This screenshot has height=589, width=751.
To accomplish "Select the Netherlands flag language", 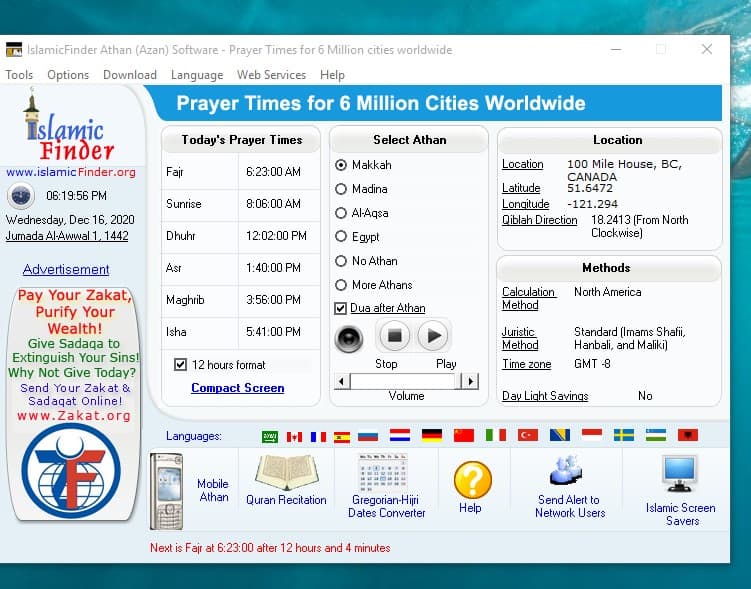I will 400,435.
